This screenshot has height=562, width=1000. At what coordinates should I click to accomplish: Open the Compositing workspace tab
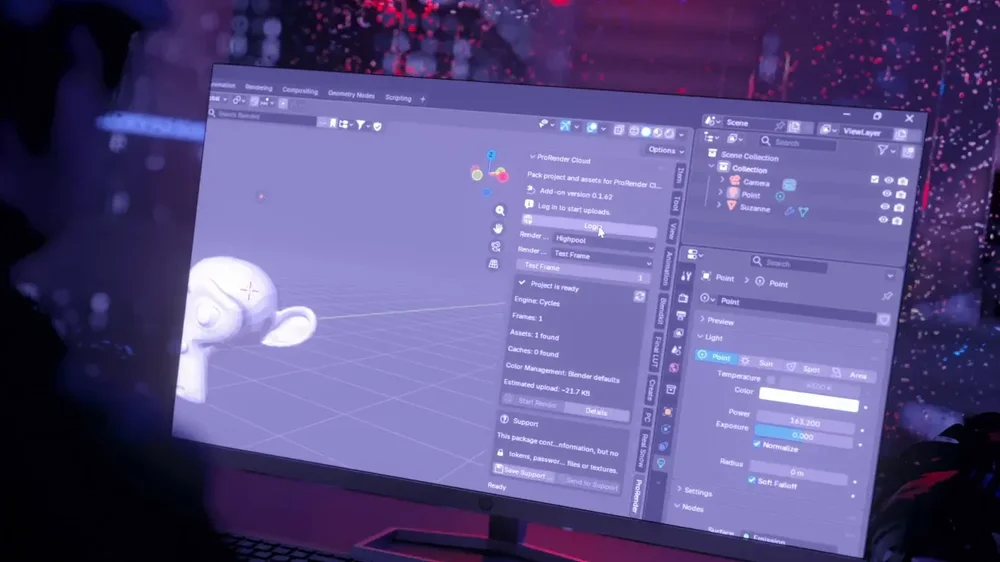(300, 91)
